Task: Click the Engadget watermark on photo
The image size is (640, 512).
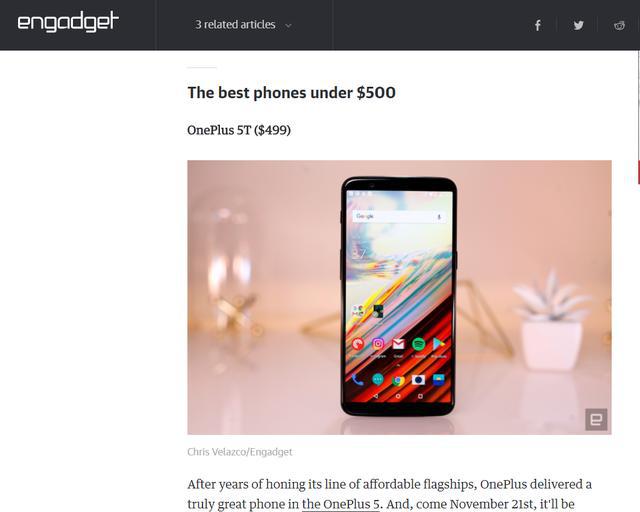Action: pyautogui.click(x=596, y=419)
